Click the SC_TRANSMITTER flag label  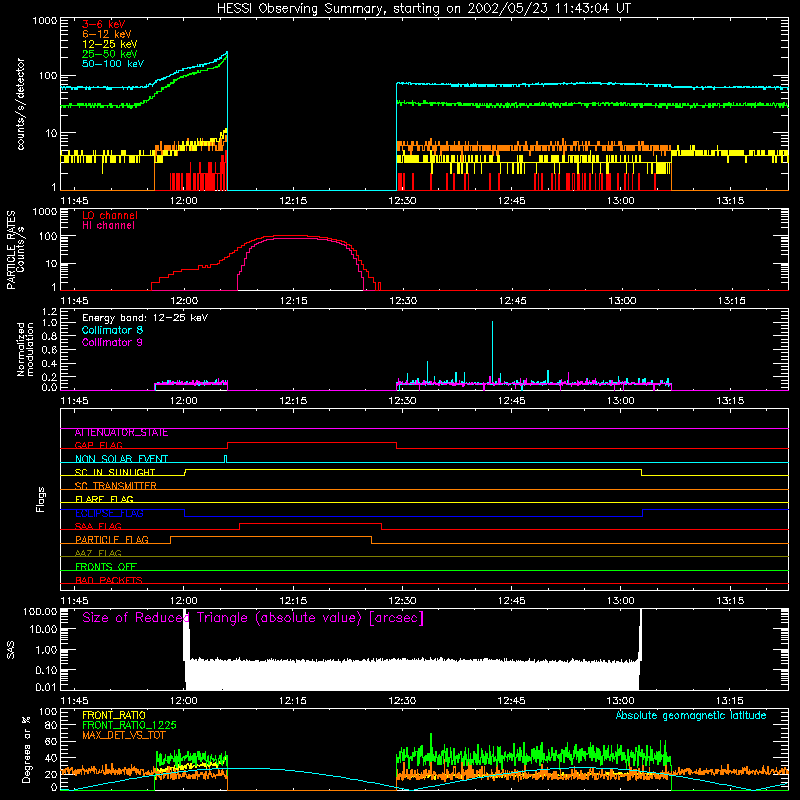(116, 486)
